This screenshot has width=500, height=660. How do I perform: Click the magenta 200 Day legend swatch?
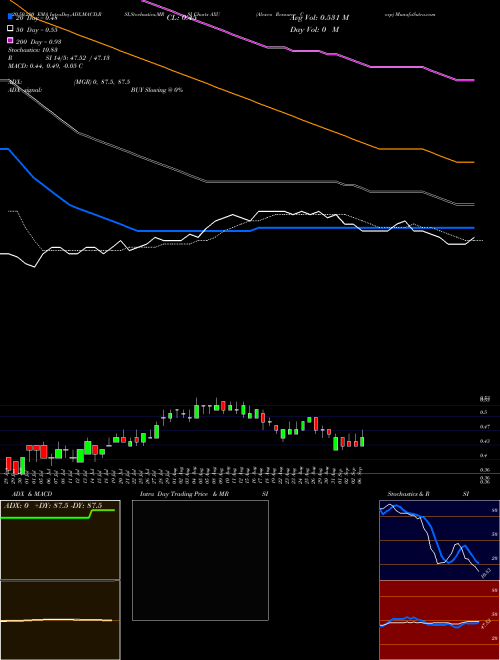10,40
